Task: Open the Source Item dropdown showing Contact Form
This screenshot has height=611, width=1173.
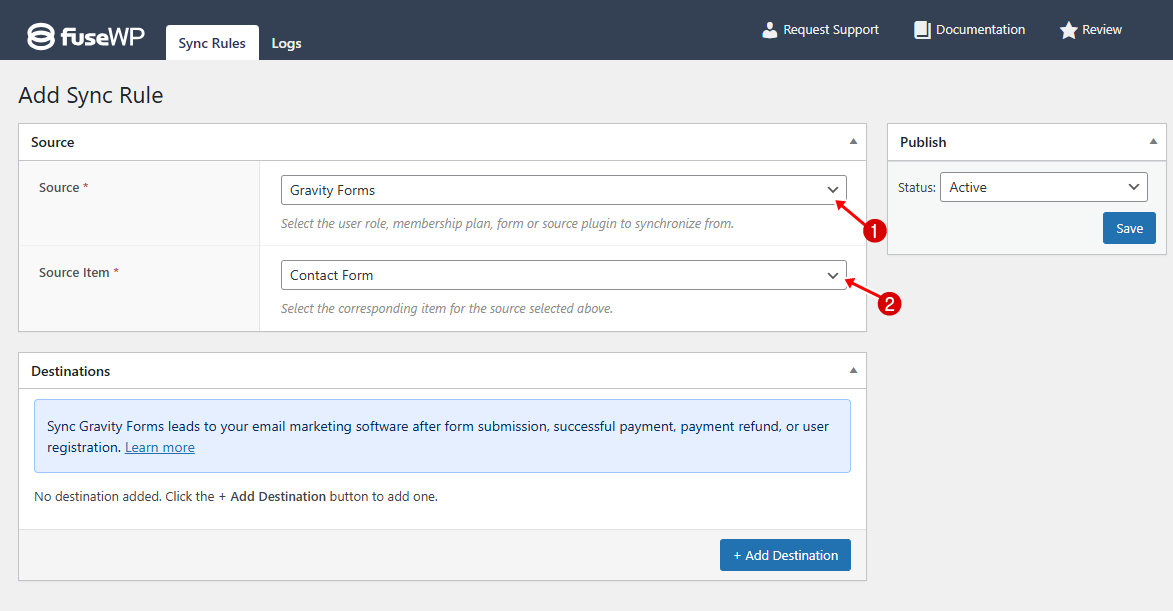Action: [563, 275]
